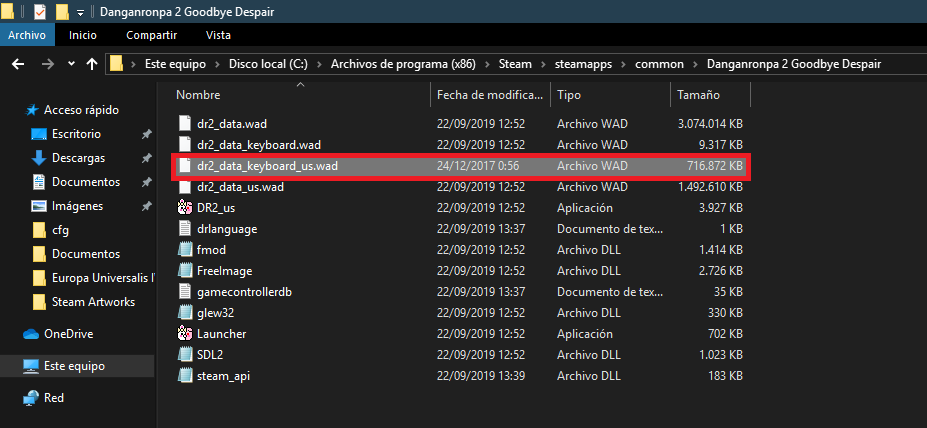Expand the quick access toolbar customize dropdown

tap(80, 12)
